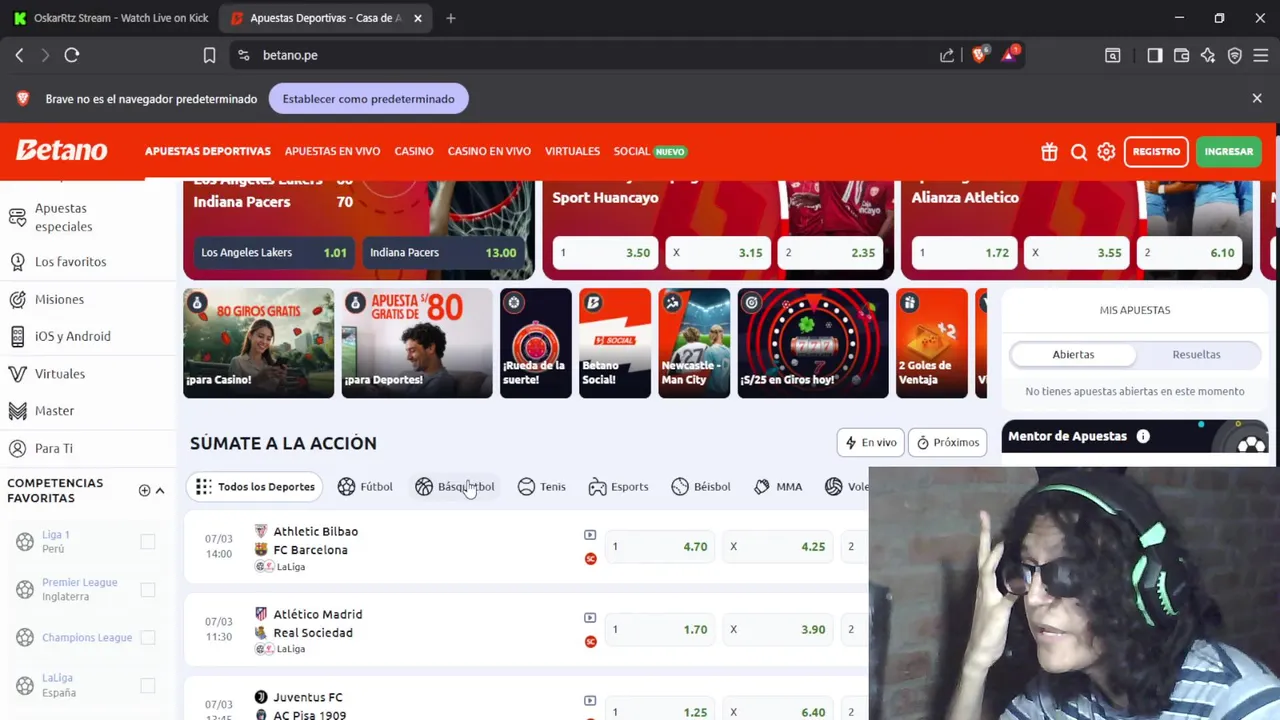Screen dimensions: 1280x720
Task: Open the settings gear in Betano header
Action: [1106, 152]
